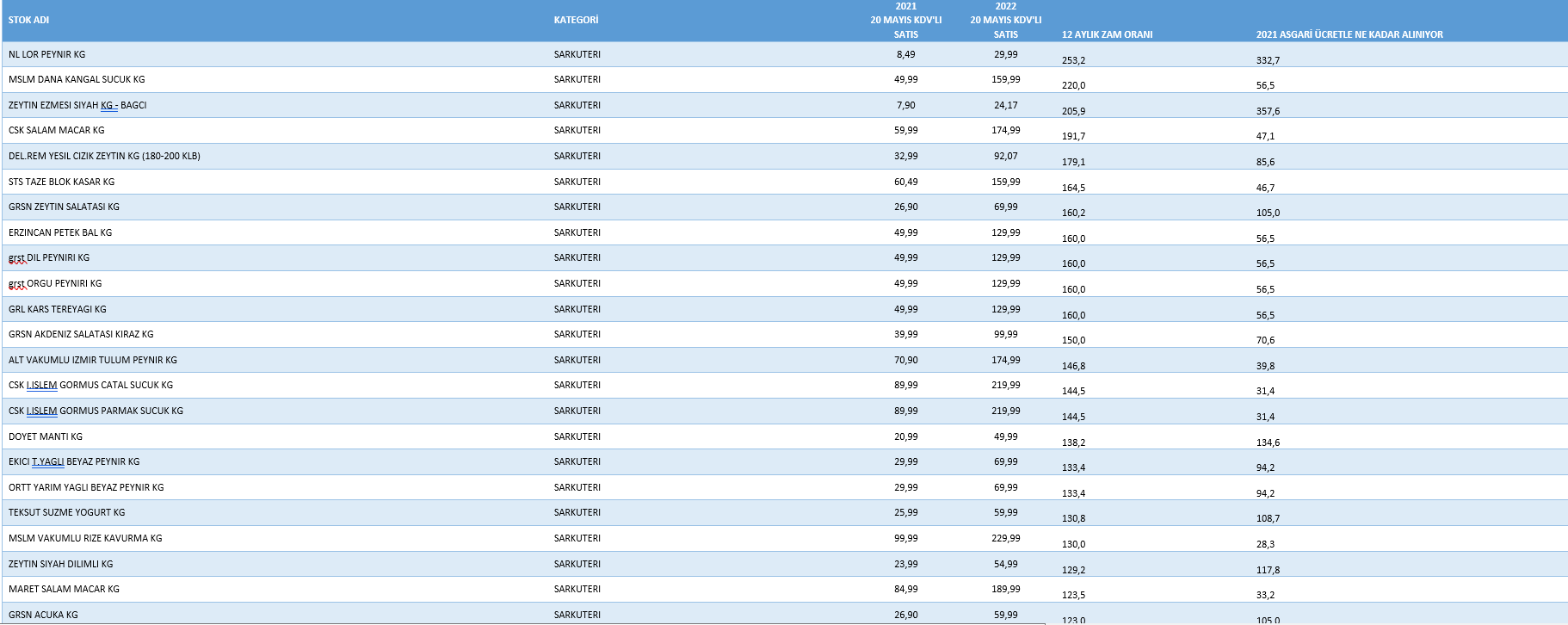The image size is (1568, 625).
Task: Click the ERZINCAN PETEK BAL KG cell
Action: [60, 232]
